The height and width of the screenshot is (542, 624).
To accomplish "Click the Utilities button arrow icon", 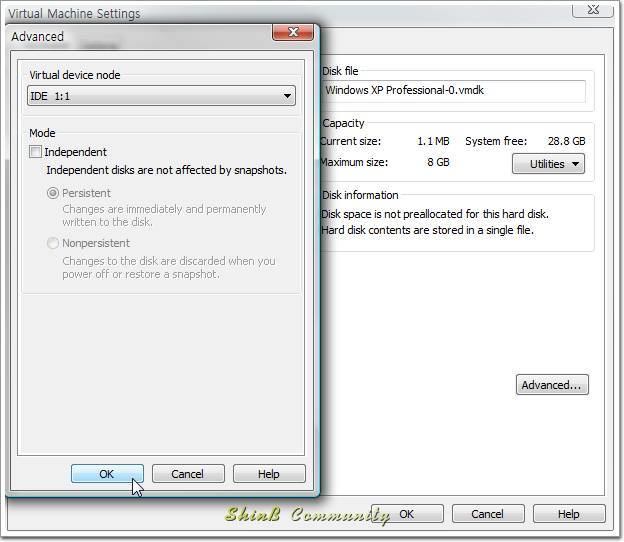I will pos(575,164).
